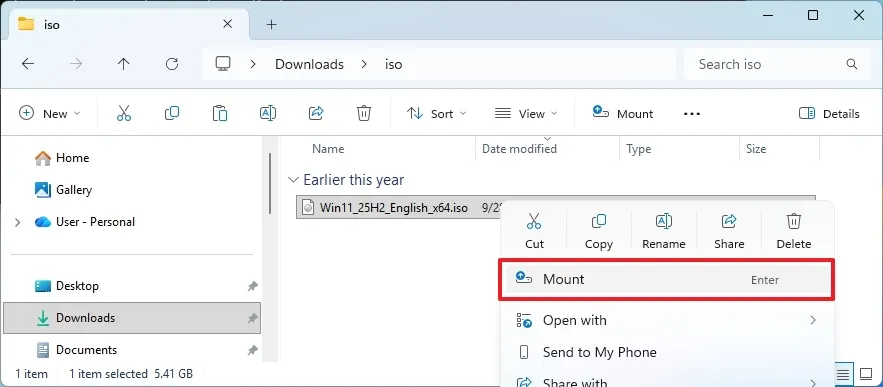The height and width of the screenshot is (387, 883).
Task: Switch to the large thumbnails view icon
Action: 865,373
